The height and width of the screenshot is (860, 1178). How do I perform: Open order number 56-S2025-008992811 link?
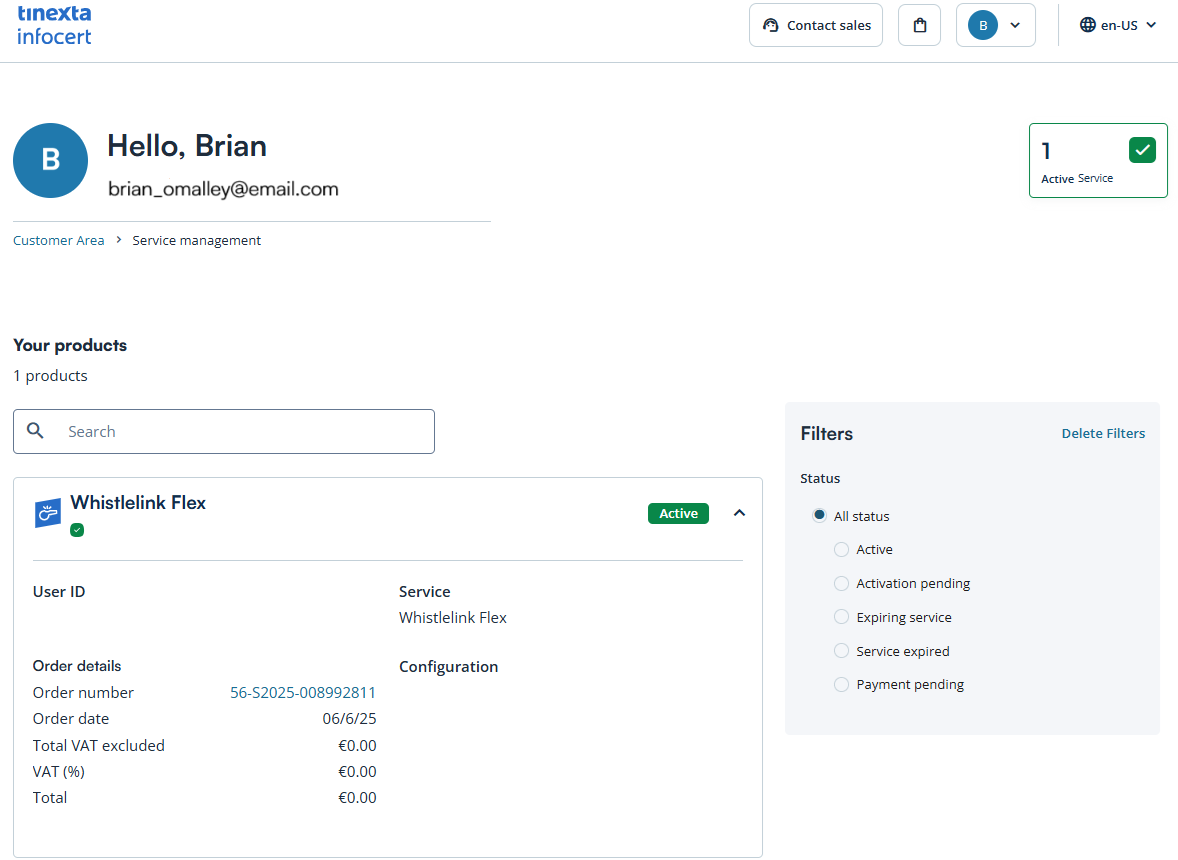(303, 693)
